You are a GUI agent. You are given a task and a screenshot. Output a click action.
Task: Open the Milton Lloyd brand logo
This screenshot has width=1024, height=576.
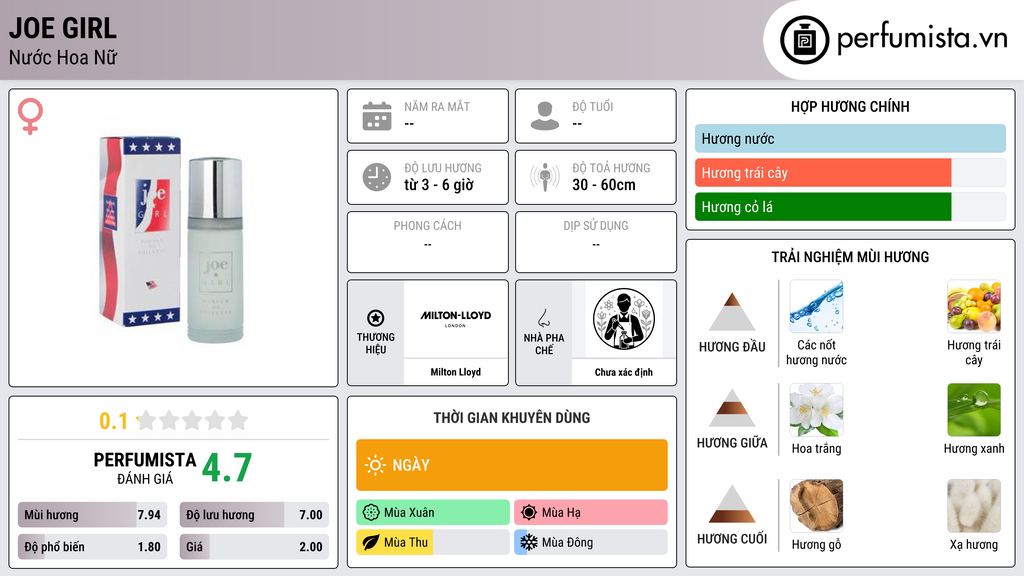(x=456, y=319)
